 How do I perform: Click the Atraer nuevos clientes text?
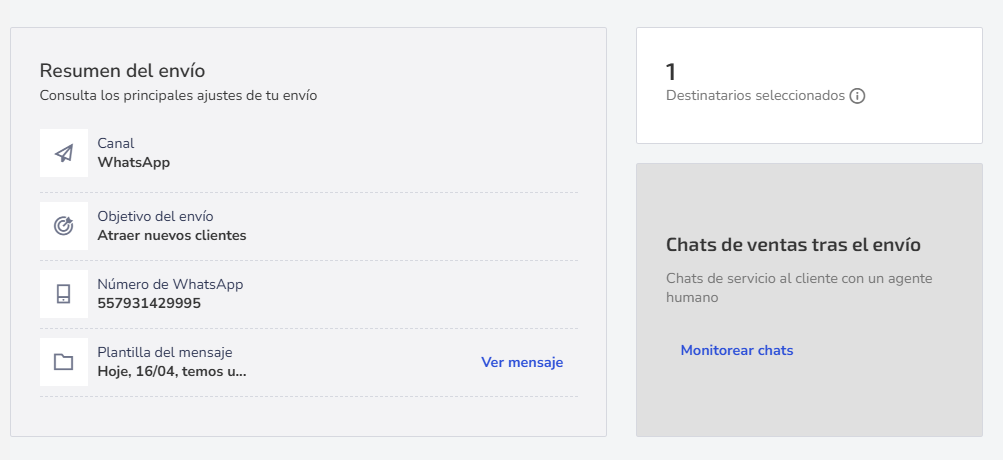tap(171, 235)
